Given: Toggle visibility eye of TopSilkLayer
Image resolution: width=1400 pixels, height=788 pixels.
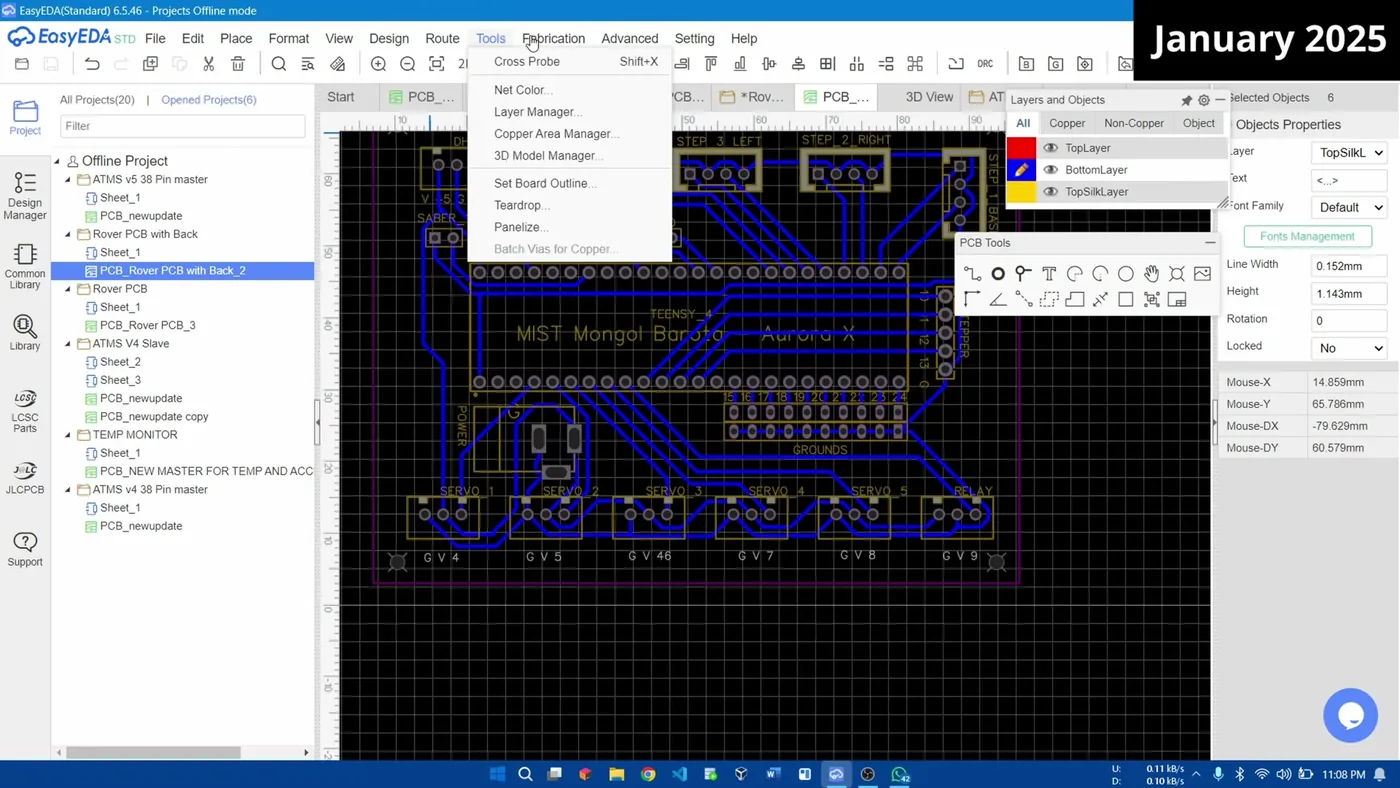Looking at the screenshot, I should (x=1050, y=192).
